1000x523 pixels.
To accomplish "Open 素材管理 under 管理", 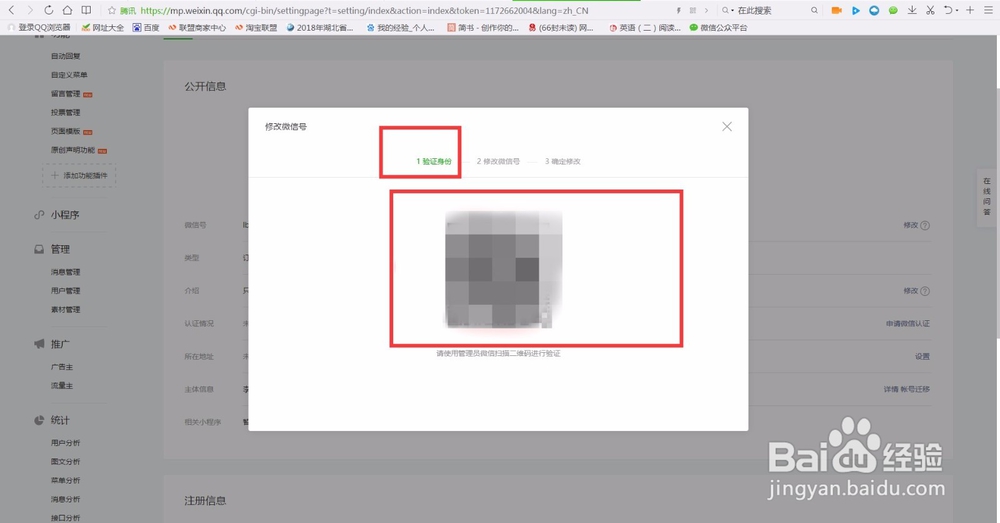I will (x=66, y=309).
